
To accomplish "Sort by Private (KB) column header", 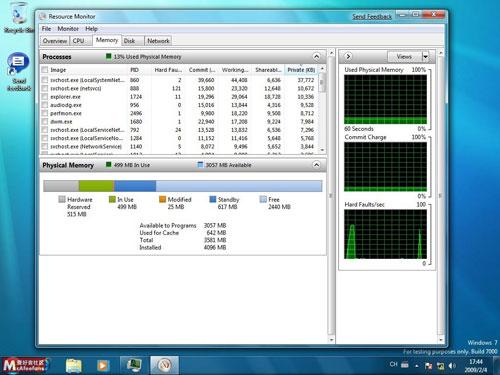I will 301,70.
